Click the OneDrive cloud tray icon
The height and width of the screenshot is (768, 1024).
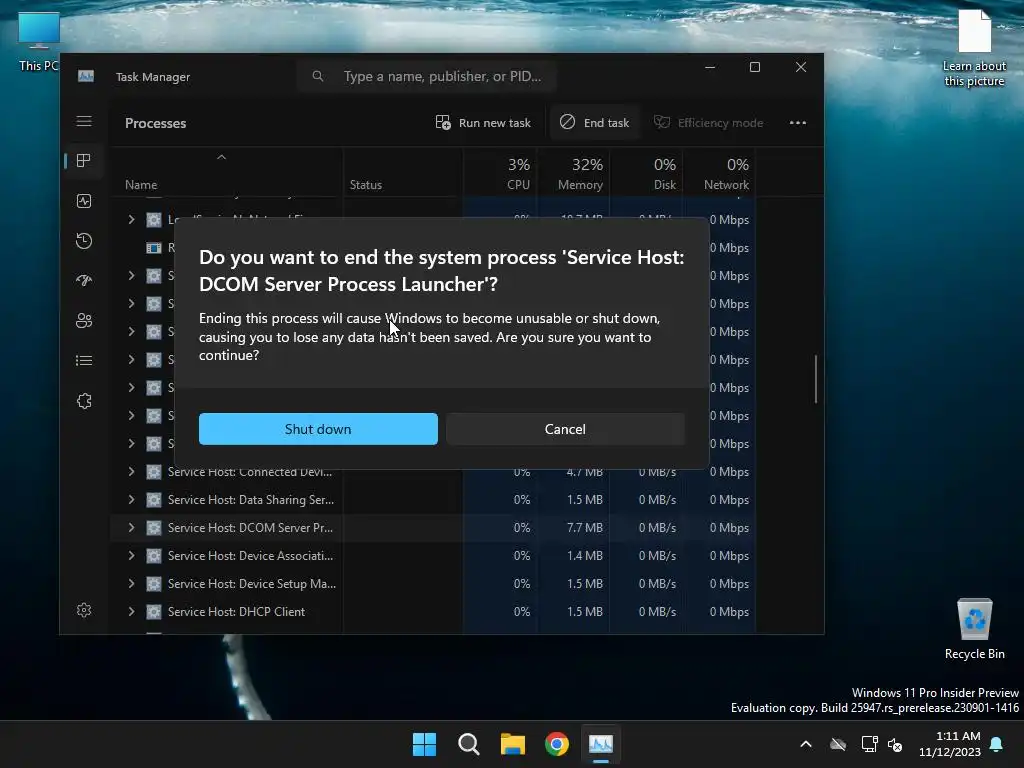(x=838, y=744)
